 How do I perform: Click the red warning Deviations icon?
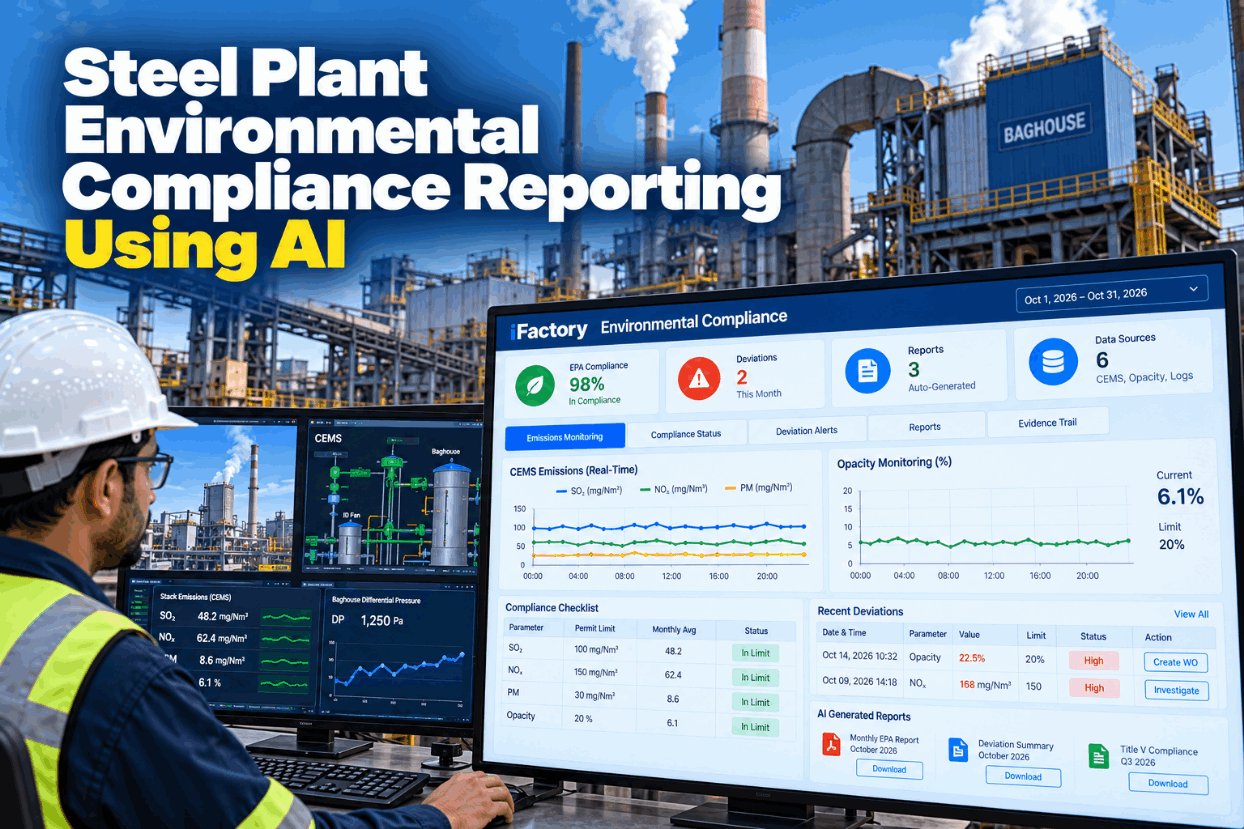tap(698, 379)
